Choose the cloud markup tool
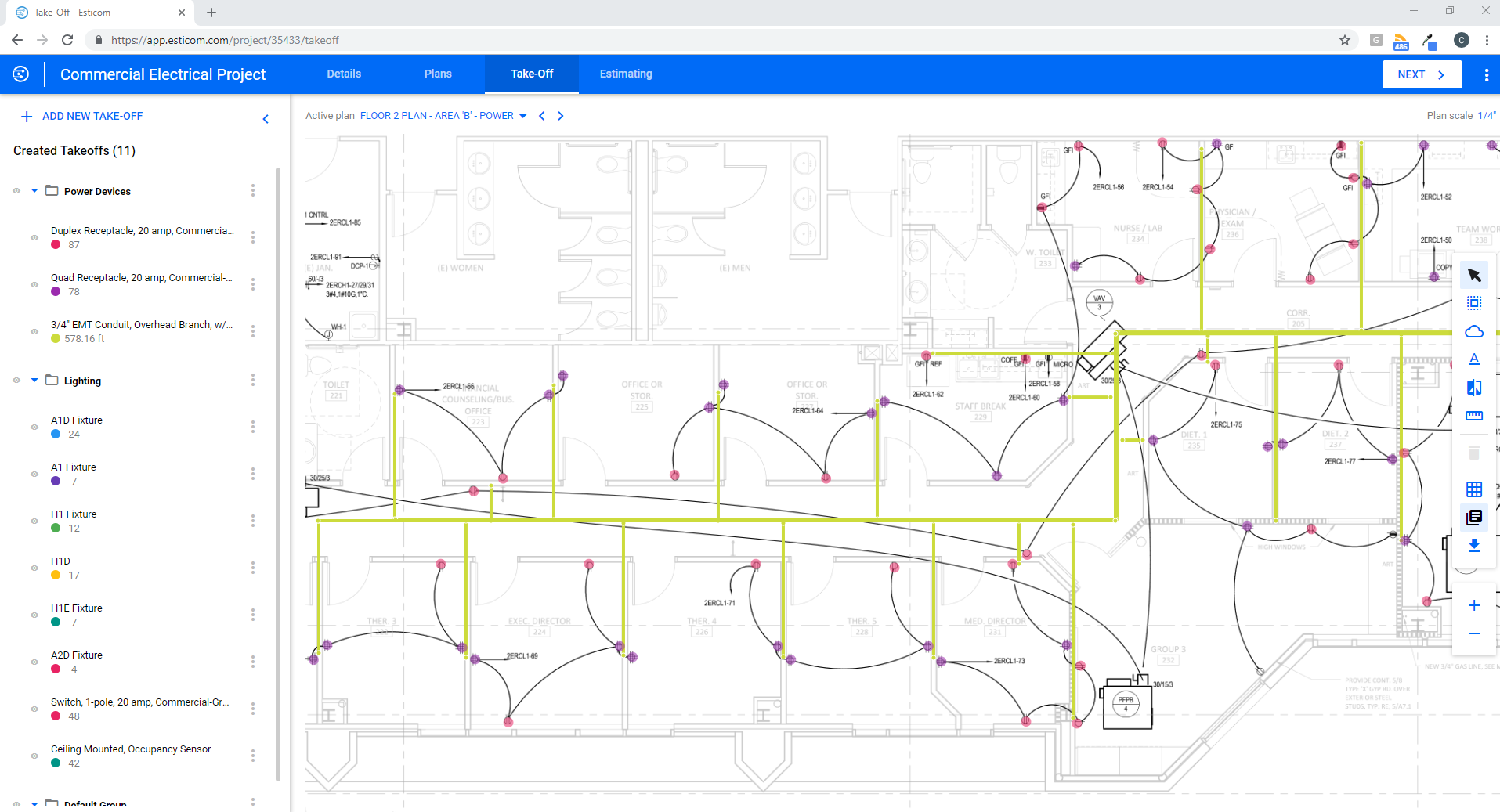Screen dimensions: 1500x812 (x=1473, y=331)
